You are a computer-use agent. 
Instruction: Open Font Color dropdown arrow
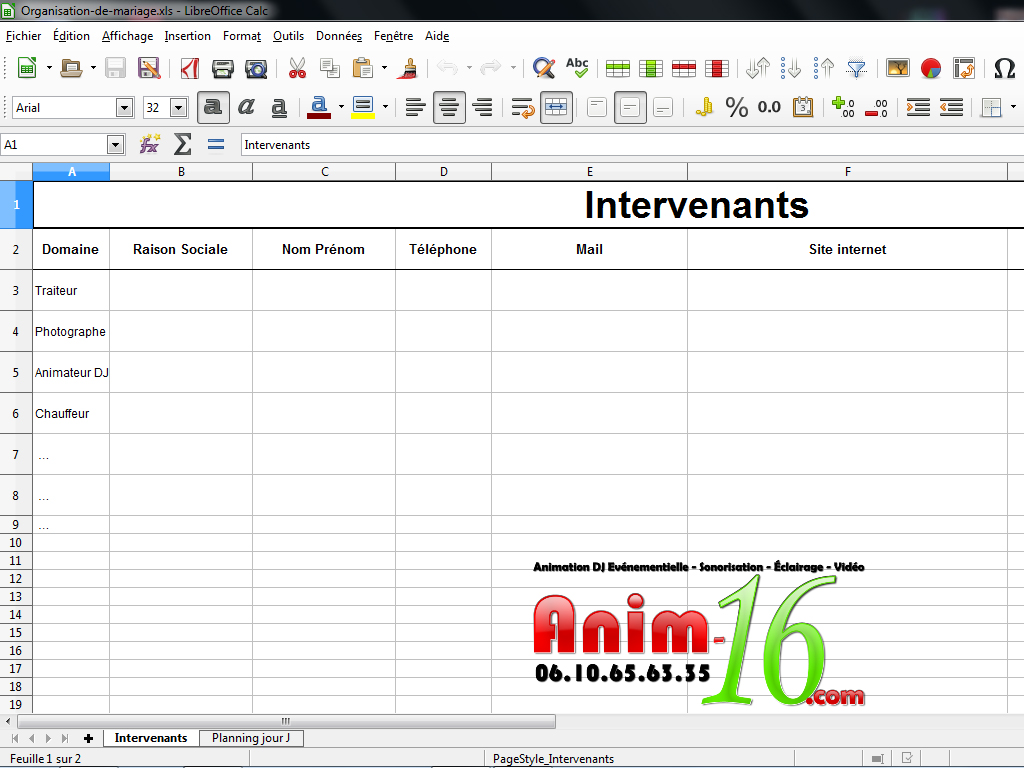pyautogui.click(x=341, y=107)
